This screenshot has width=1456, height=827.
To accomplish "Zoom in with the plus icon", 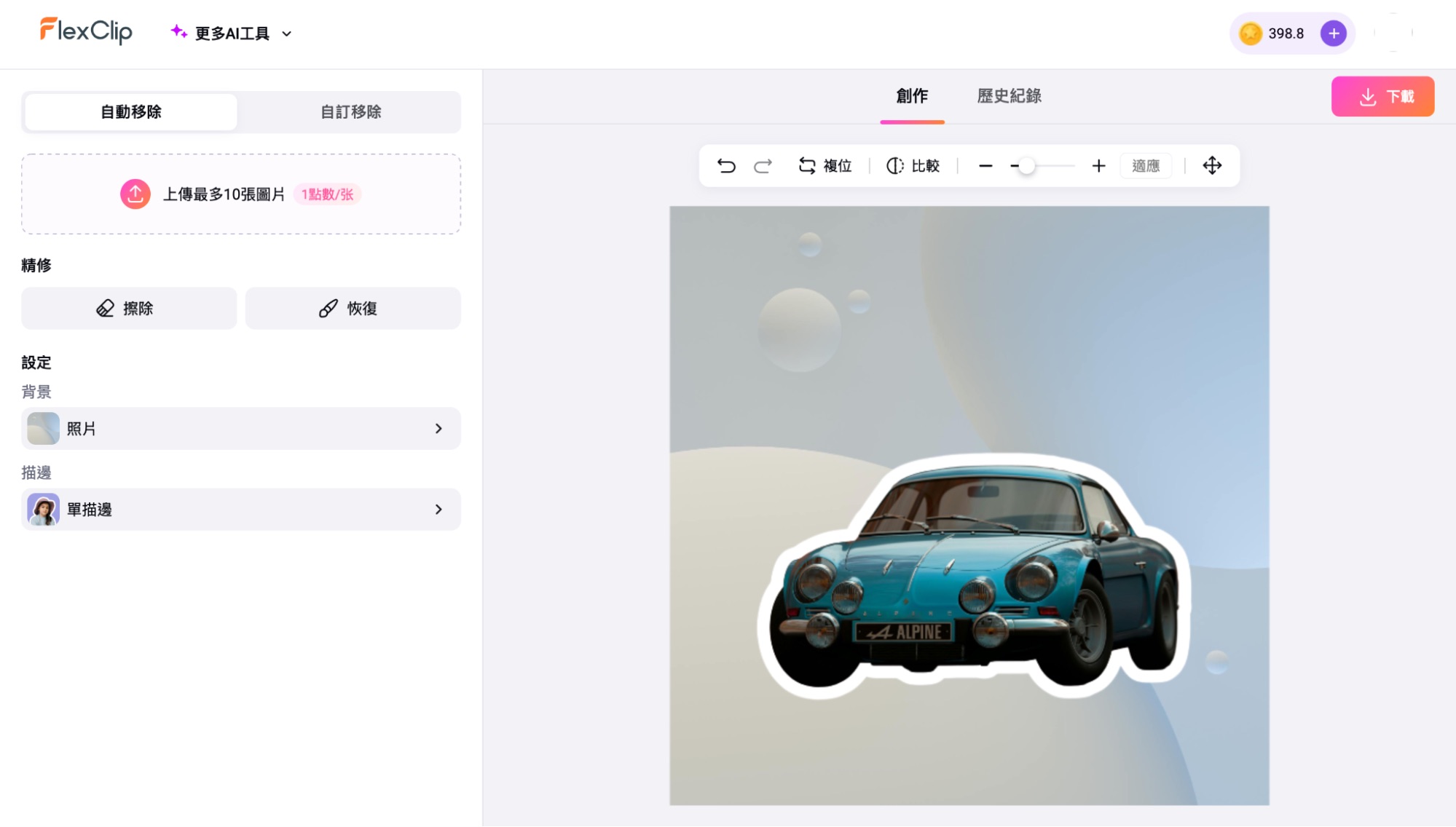I will tap(1098, 166).
